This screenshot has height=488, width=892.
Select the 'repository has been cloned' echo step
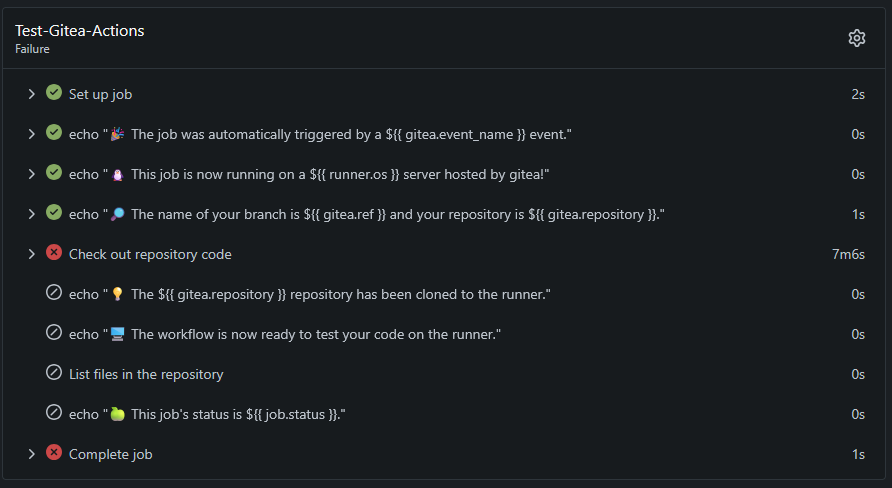click(310, 294)
